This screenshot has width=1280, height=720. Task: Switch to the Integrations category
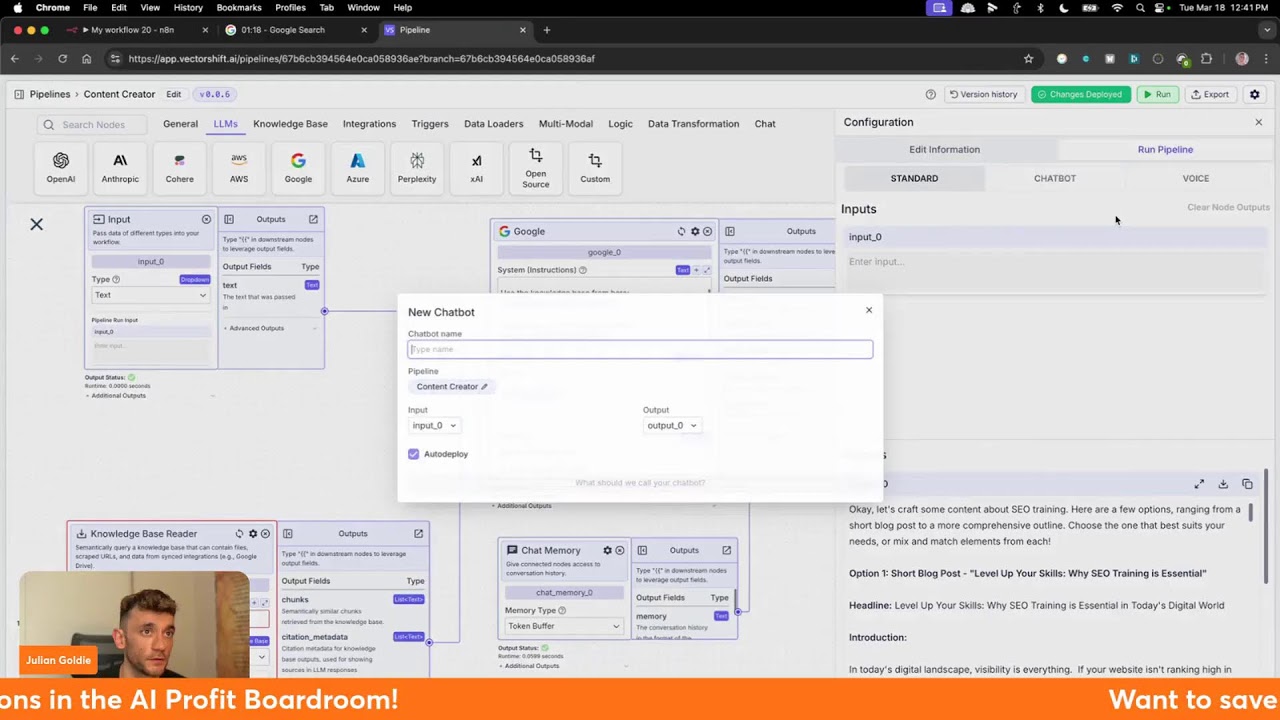pos(369,124)
